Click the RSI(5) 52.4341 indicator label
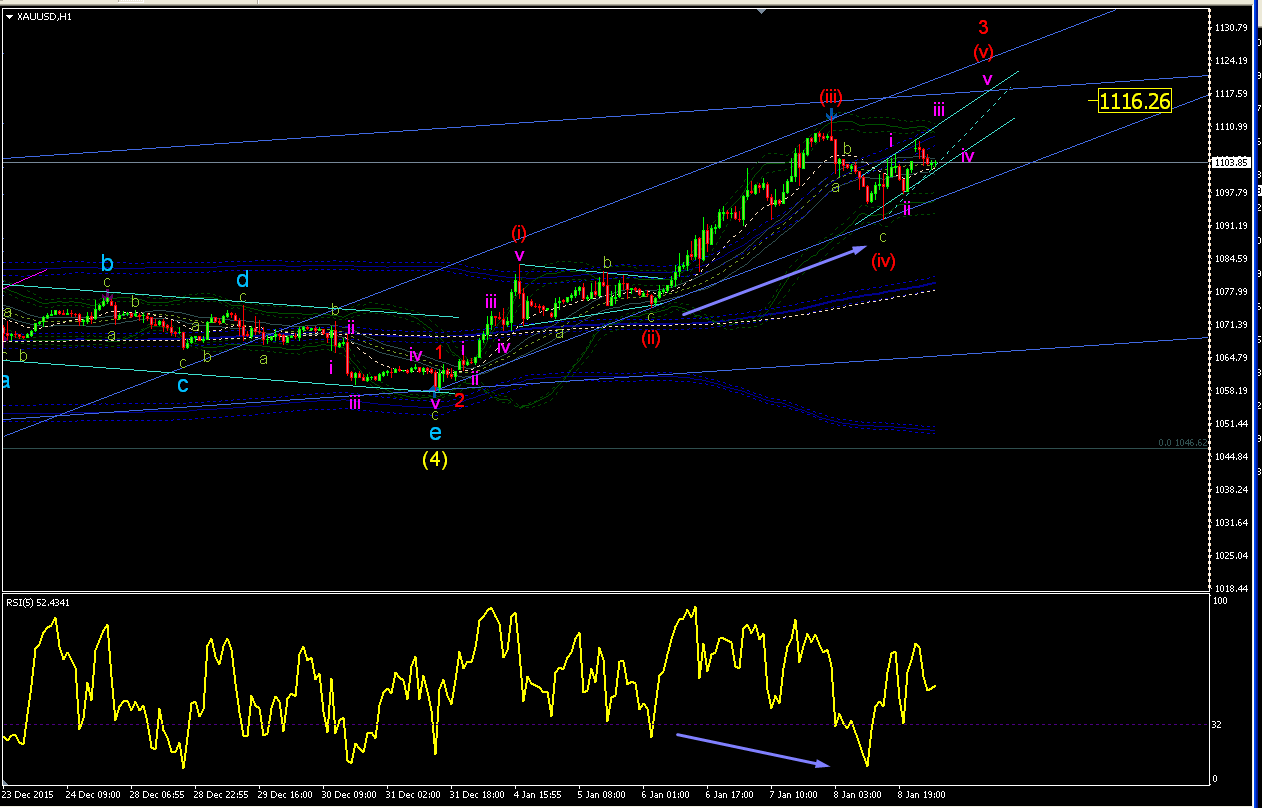The height and width of the screenshot is (808, 1262). click(x=40, y=602)
